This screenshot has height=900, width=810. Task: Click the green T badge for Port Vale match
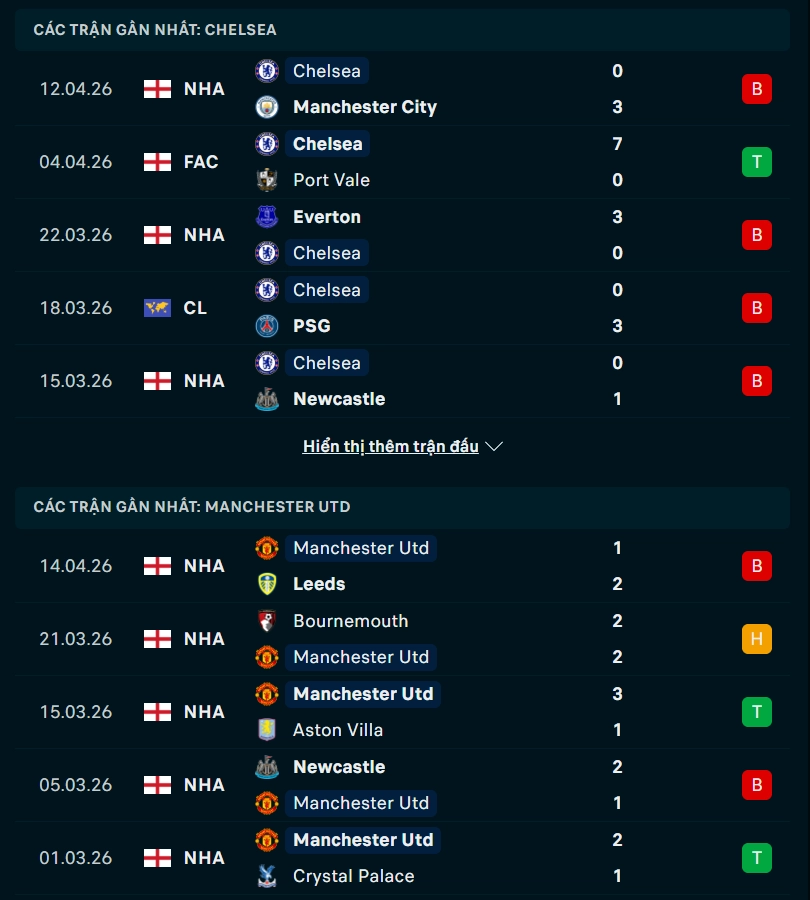pyautogui.click(x=757, y=162)
